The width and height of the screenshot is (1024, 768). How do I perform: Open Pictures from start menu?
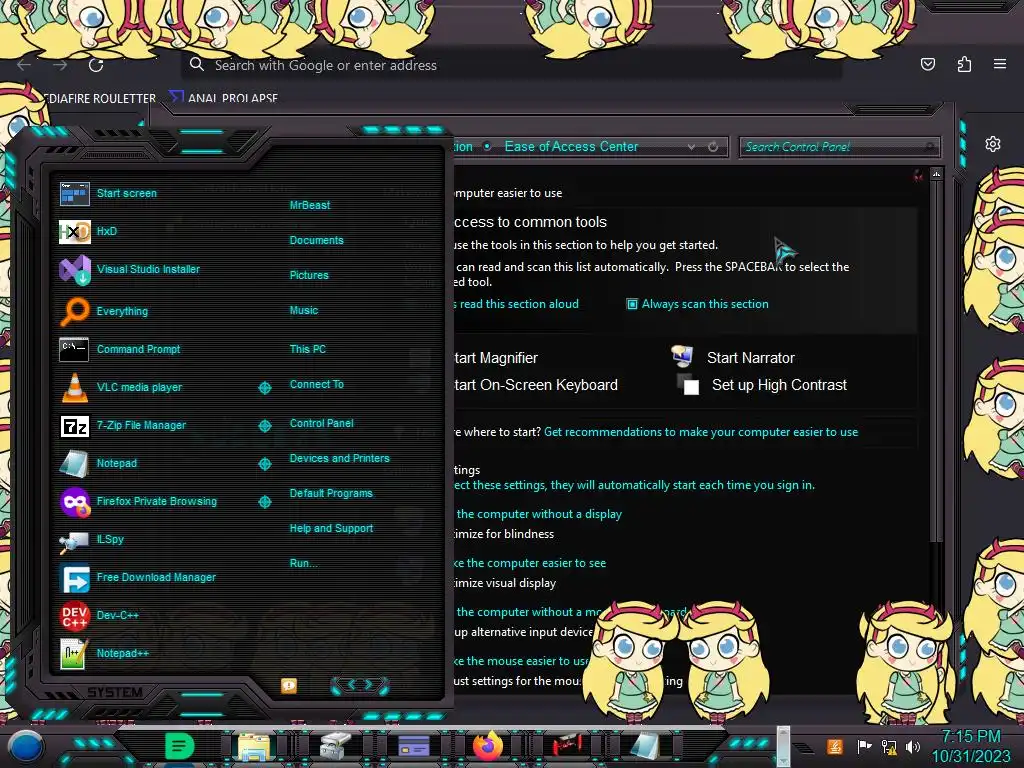click(309, 275)
